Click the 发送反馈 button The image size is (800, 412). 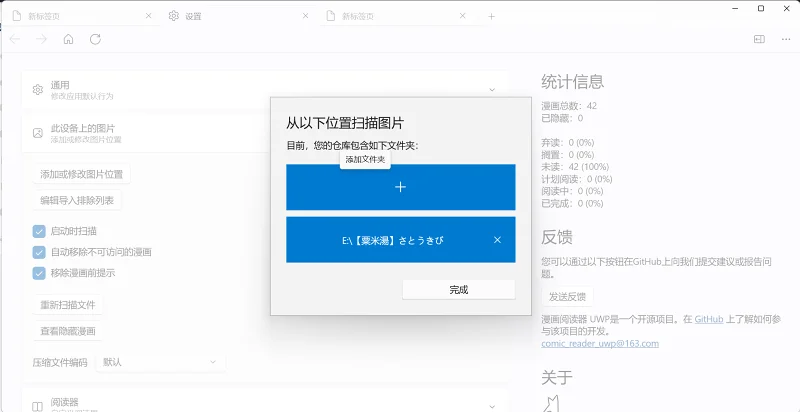[567, 296]
